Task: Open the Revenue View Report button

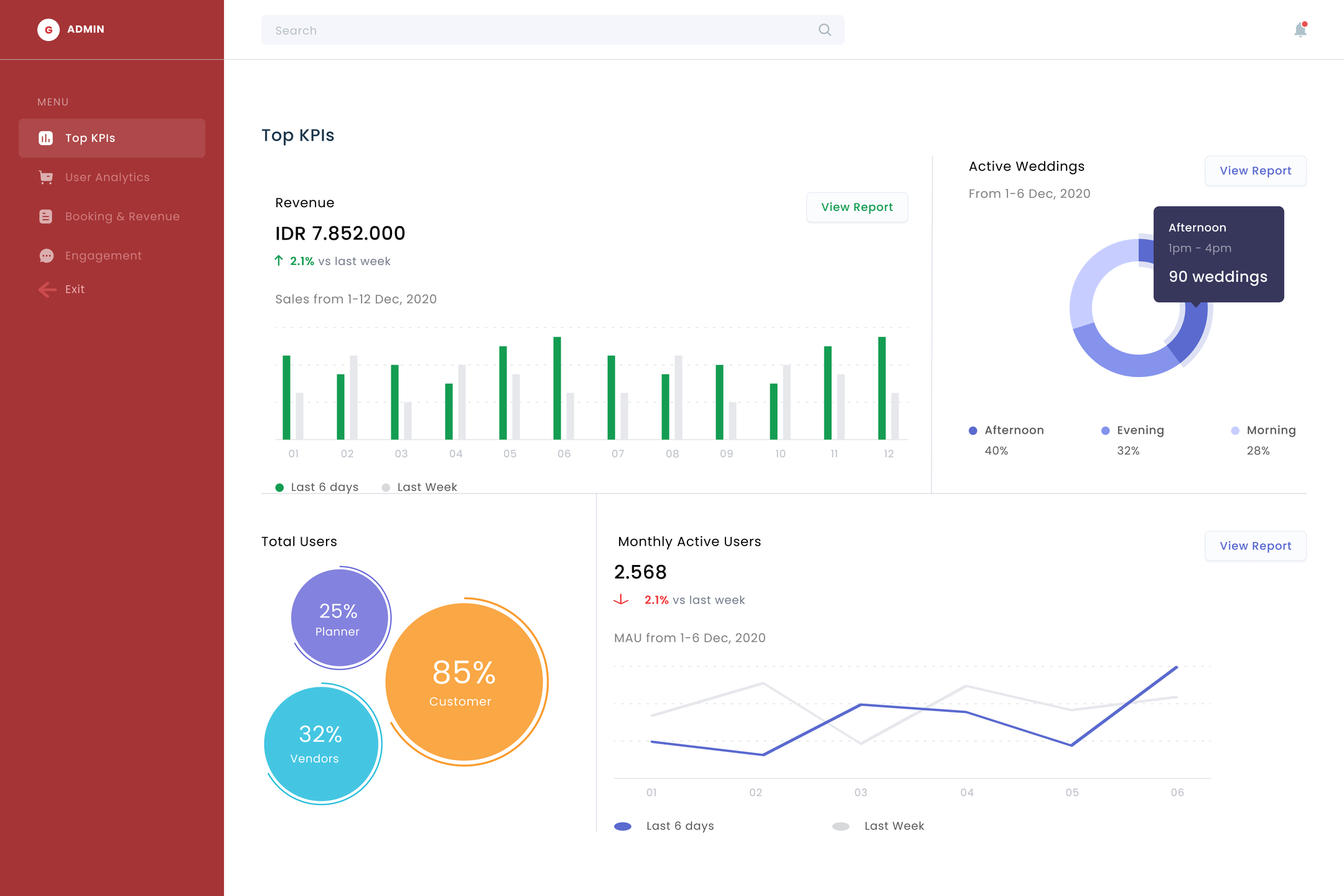Action: click(857, 207)
